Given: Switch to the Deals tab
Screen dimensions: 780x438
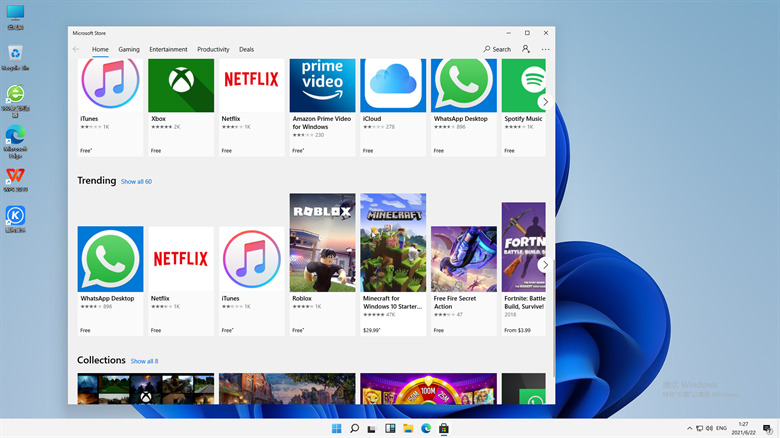Looking at the screenshot, I should pyautogui.click(x=246, y=49).
